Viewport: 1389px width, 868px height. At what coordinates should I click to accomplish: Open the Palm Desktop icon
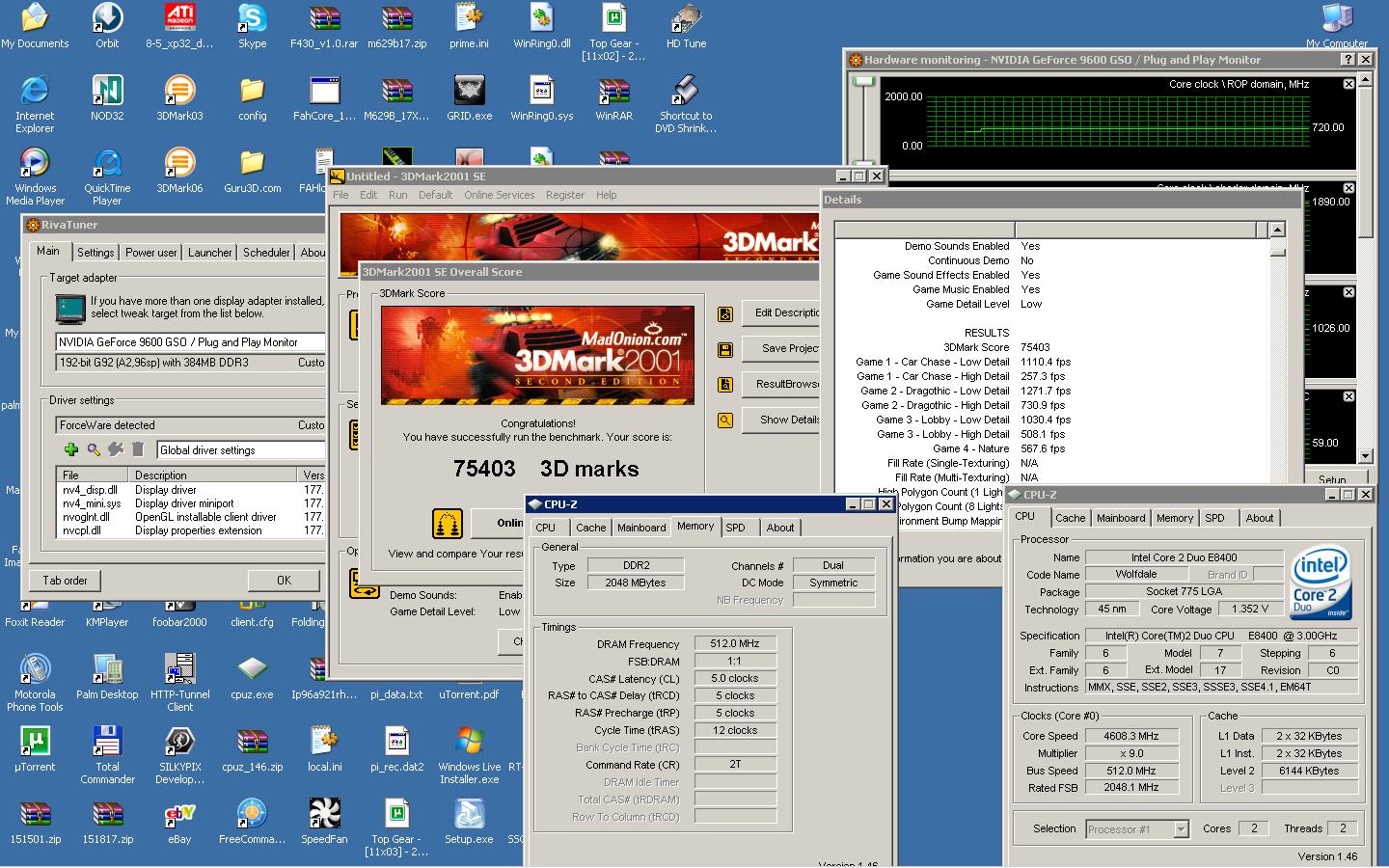click(x=107, y=670)
